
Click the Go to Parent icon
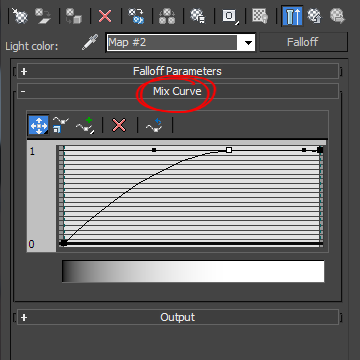(x=315, y=16)
